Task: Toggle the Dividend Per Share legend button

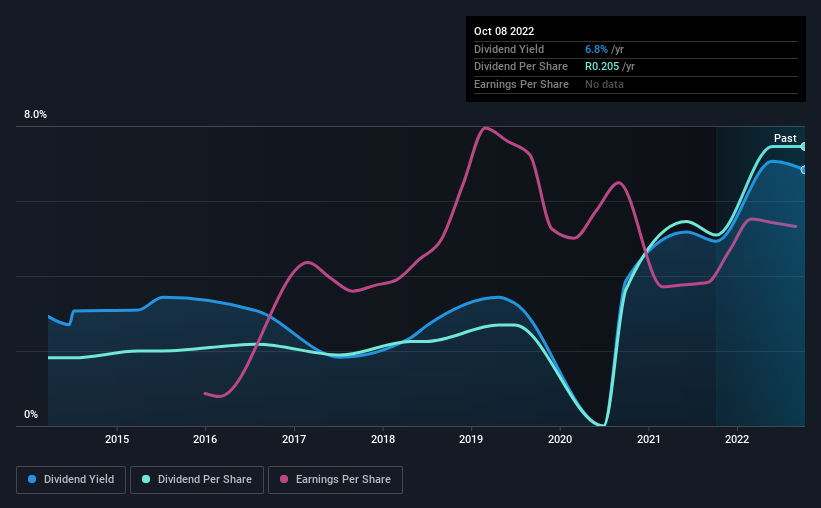Action: point(197,480)
